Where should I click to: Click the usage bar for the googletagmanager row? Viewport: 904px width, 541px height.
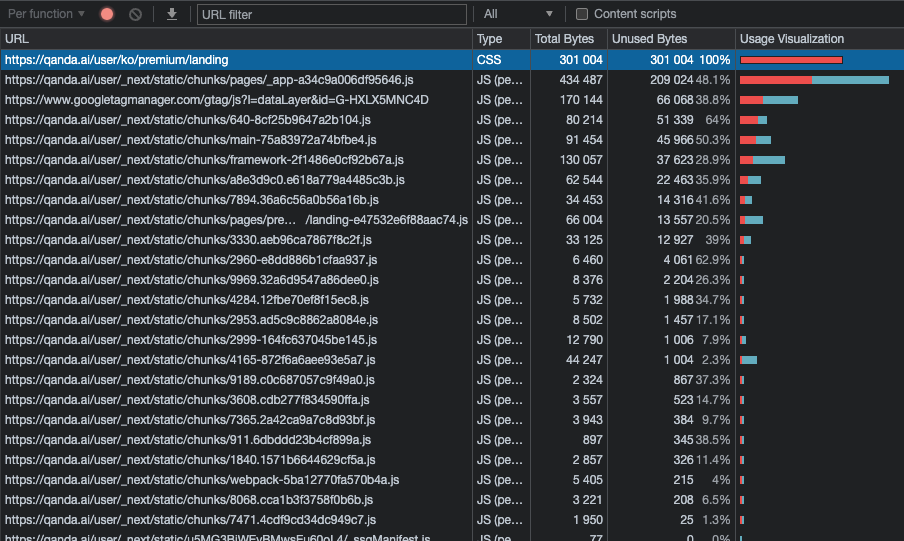pos(769,100)
